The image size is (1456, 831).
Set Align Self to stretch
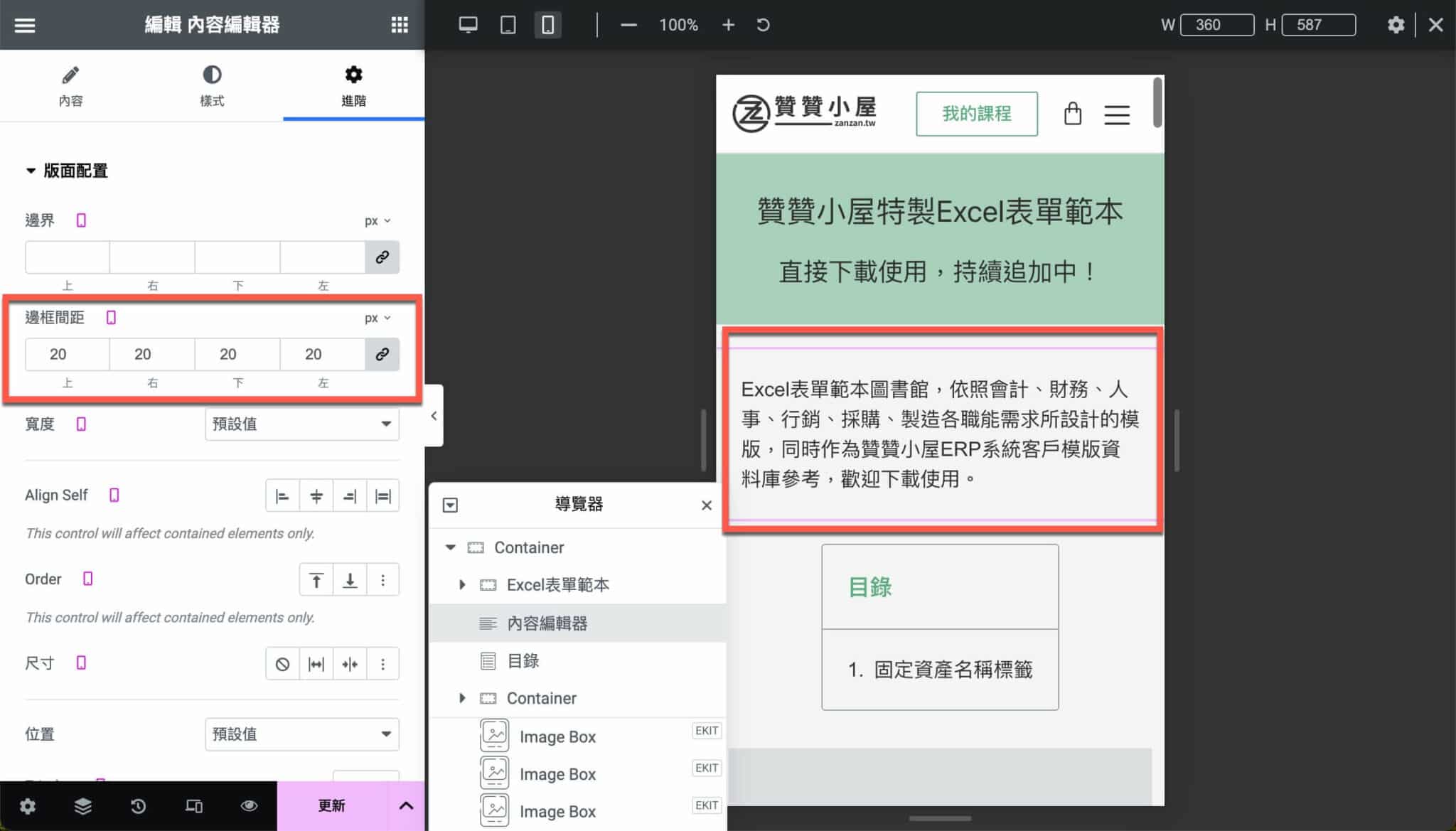coord(383,496)
